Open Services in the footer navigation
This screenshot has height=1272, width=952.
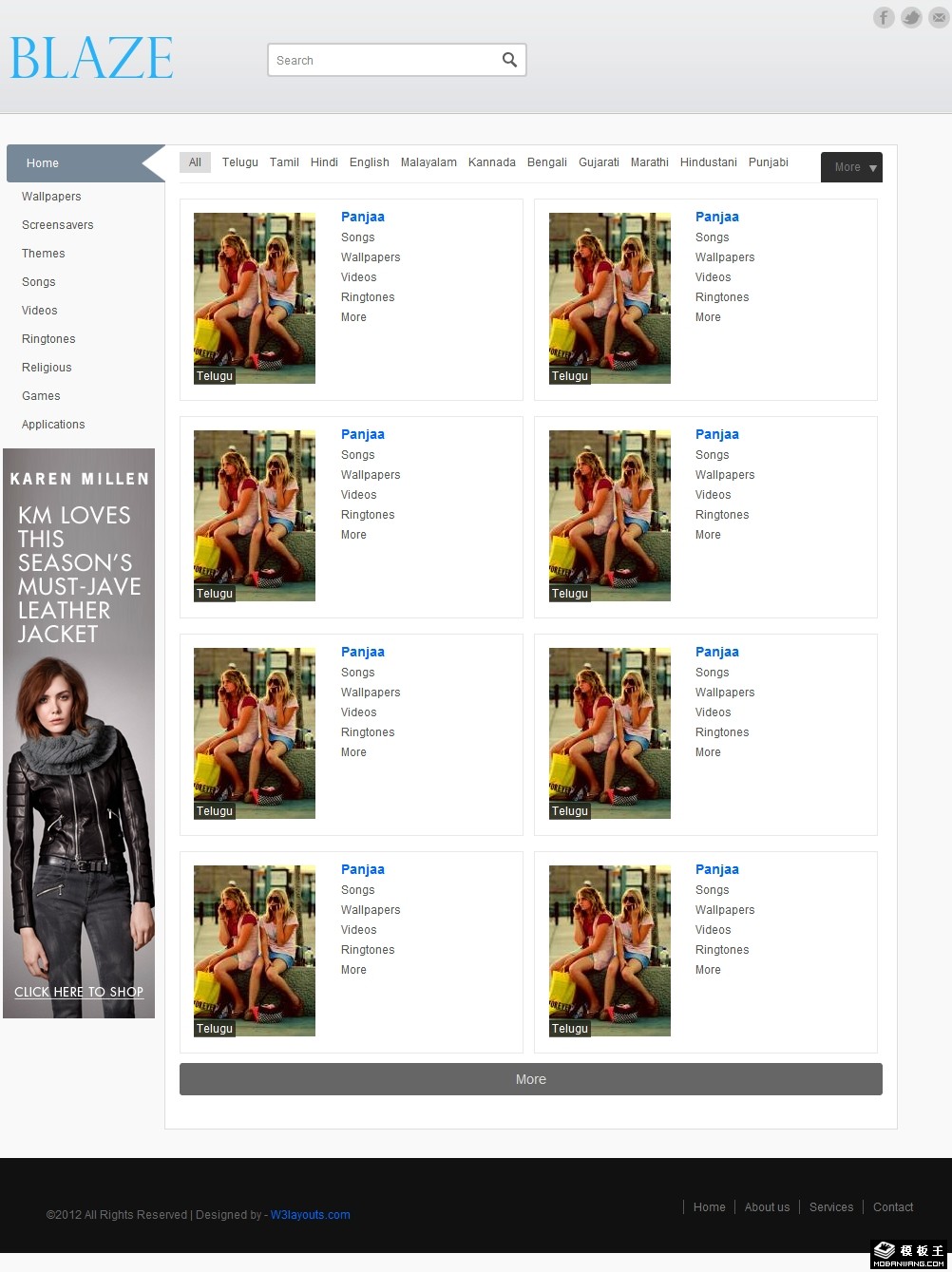tap(831, 1207)
